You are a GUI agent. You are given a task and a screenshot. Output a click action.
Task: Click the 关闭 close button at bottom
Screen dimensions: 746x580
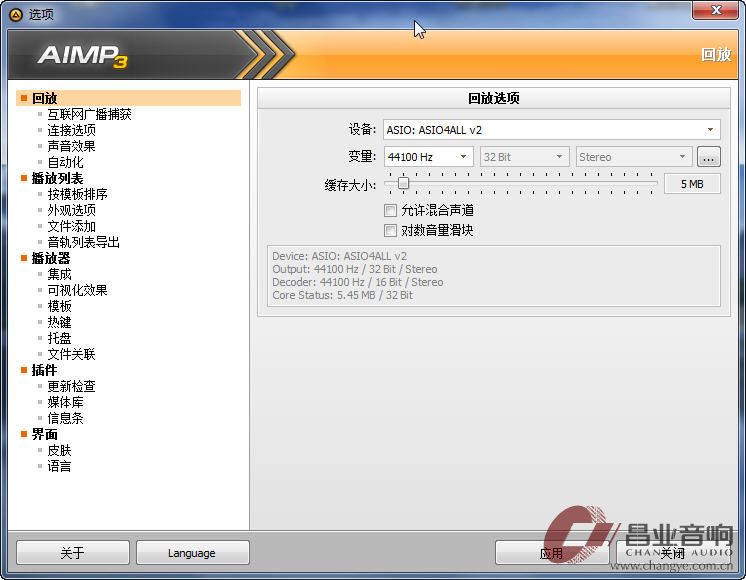coord(673,553)
